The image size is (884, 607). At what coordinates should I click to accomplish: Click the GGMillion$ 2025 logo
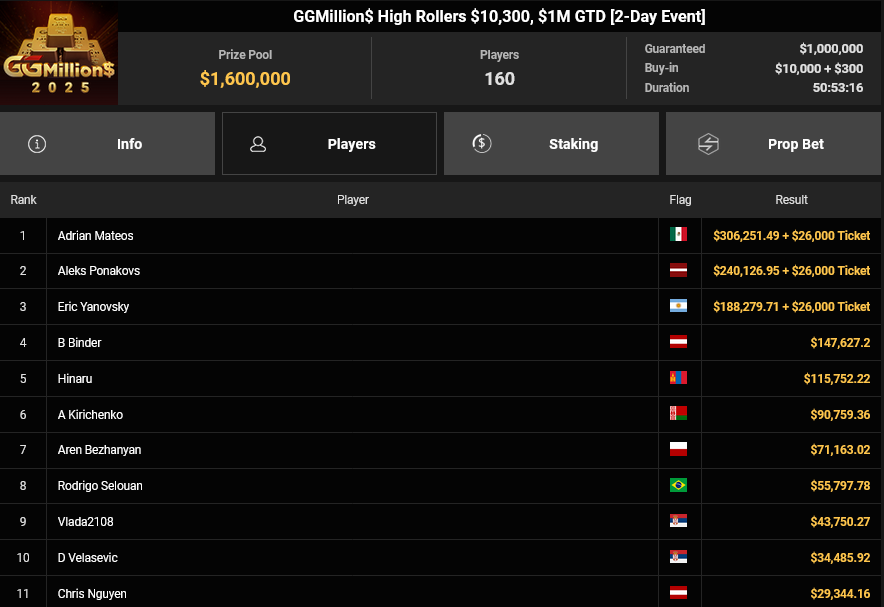[x=59, y=54]
